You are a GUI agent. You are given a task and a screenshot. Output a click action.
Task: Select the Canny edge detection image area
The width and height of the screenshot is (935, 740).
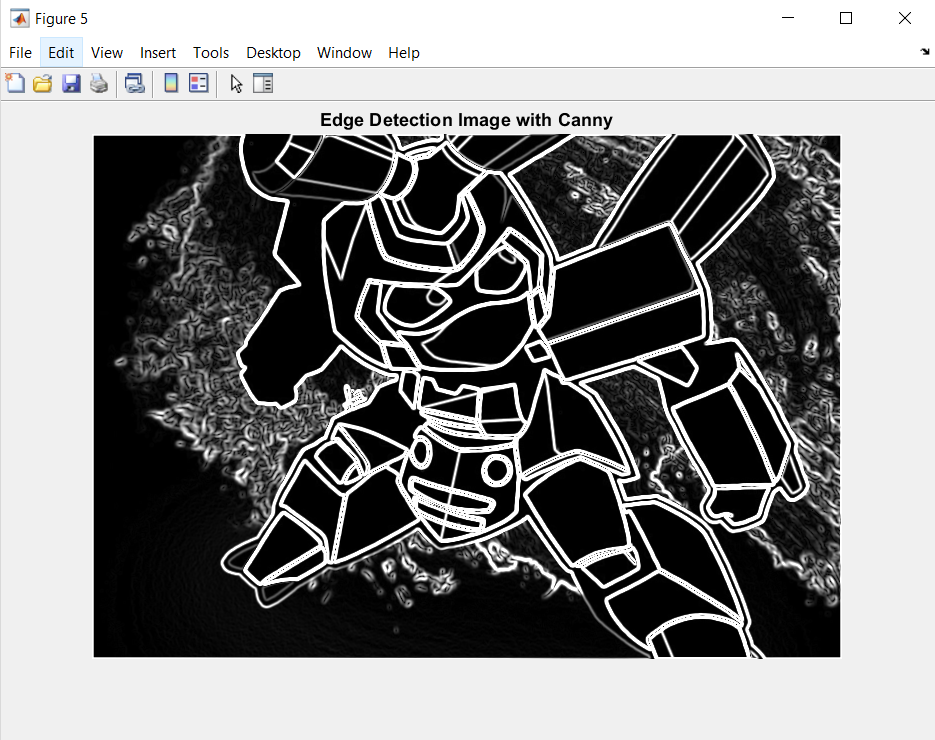coord(466,396)
